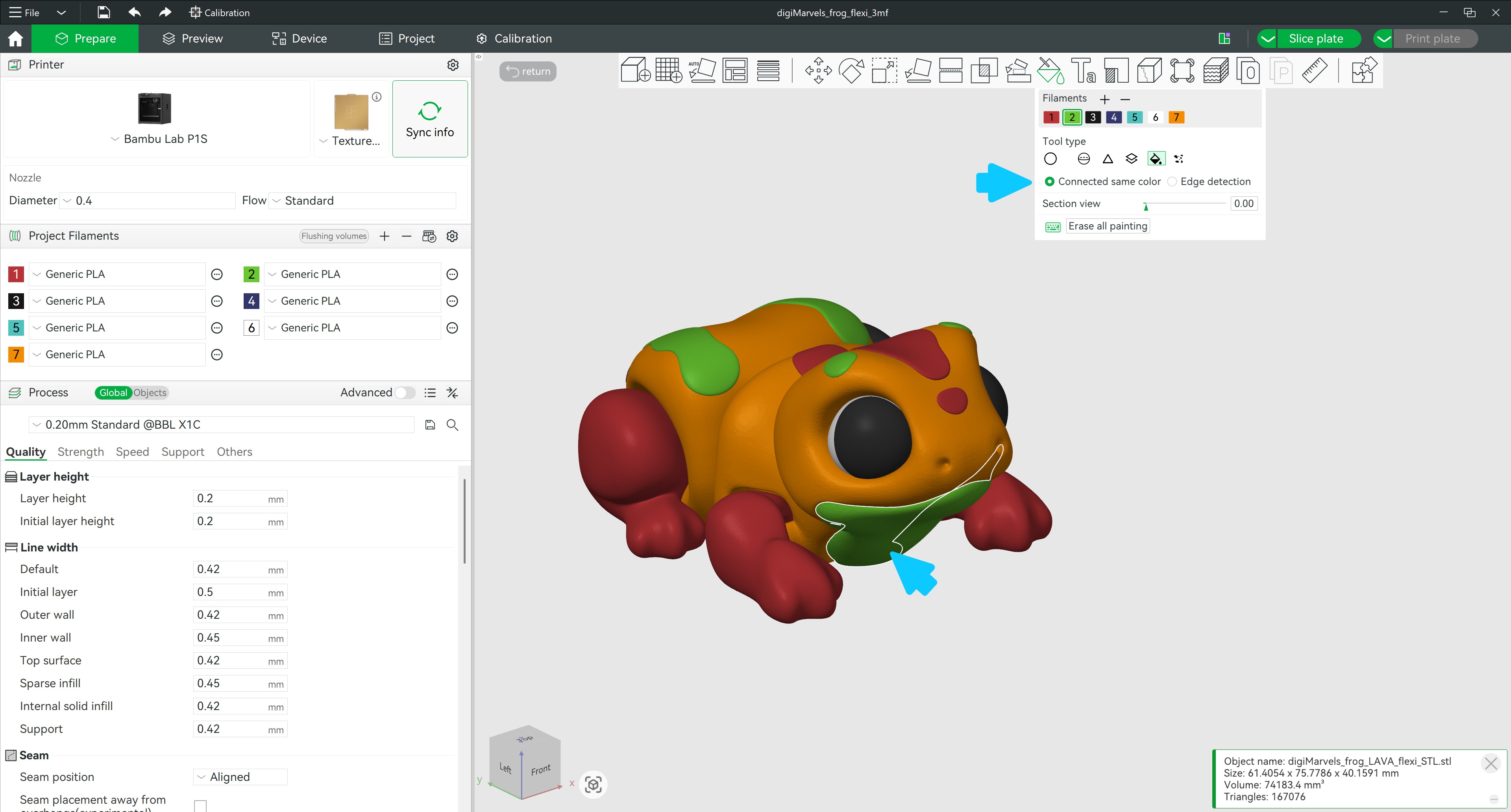1511x812 pixels.
Task: Click the filament AMS sync icon
Action: (x=429, y=236)
